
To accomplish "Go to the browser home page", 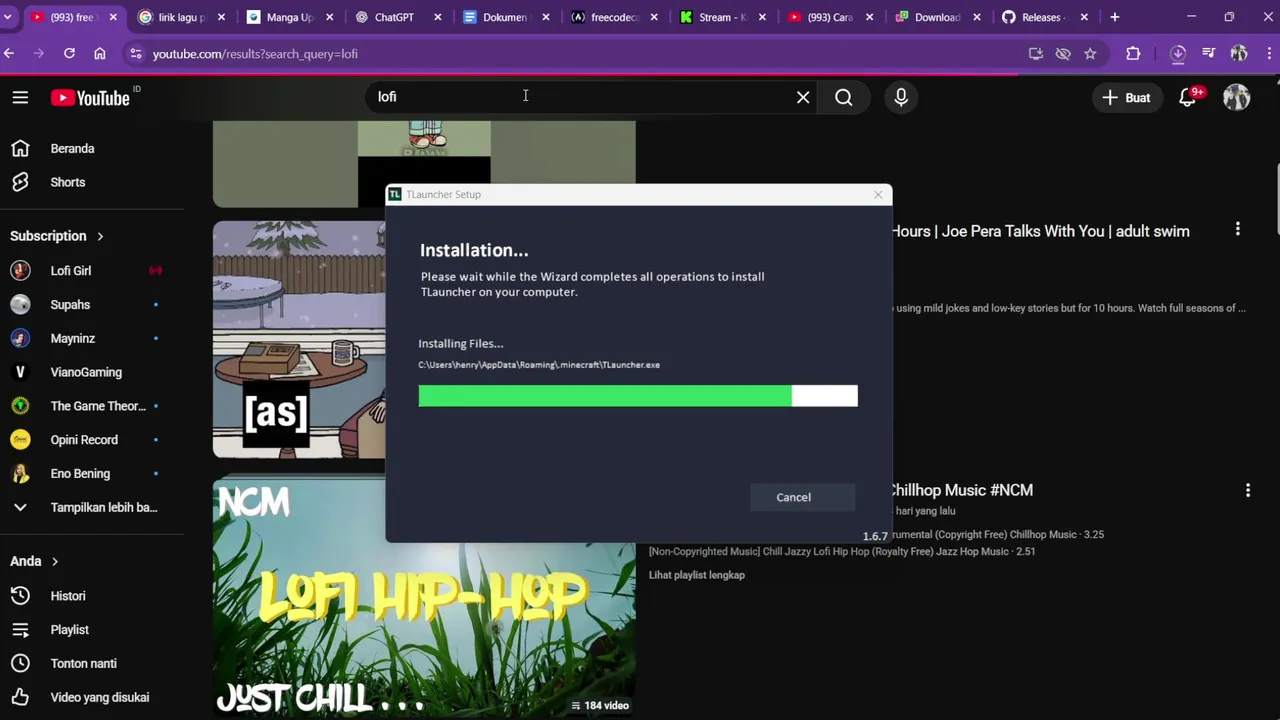I will pyautogui.click(x=100, y=53).
